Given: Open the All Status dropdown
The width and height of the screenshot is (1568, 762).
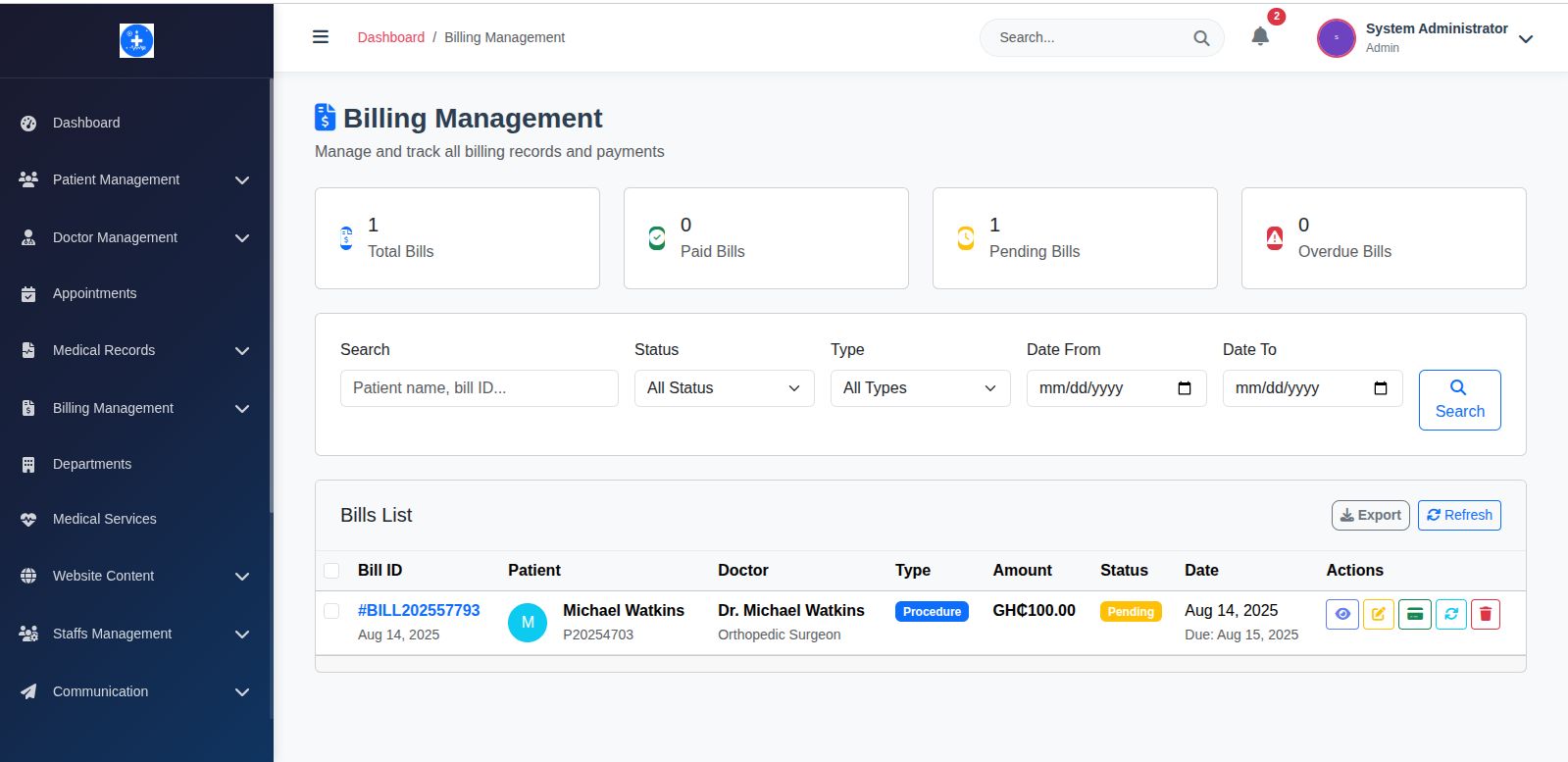Looking at the screenshot, I should (724, 388).
